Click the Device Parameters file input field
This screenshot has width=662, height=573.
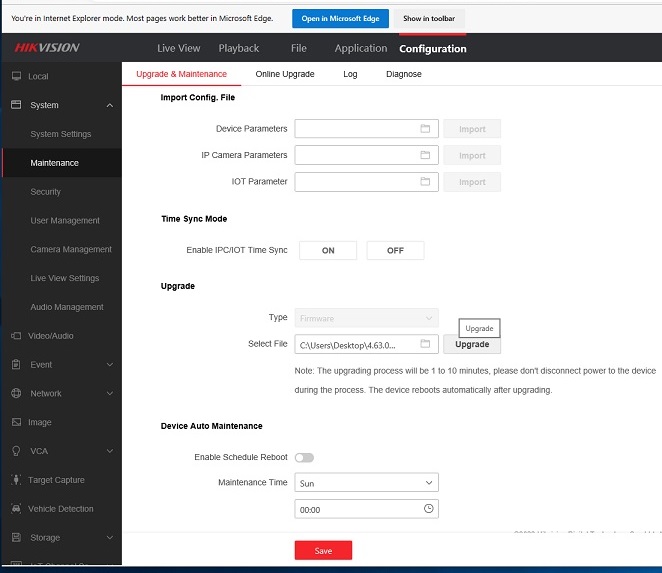click(x=355, y=129)
